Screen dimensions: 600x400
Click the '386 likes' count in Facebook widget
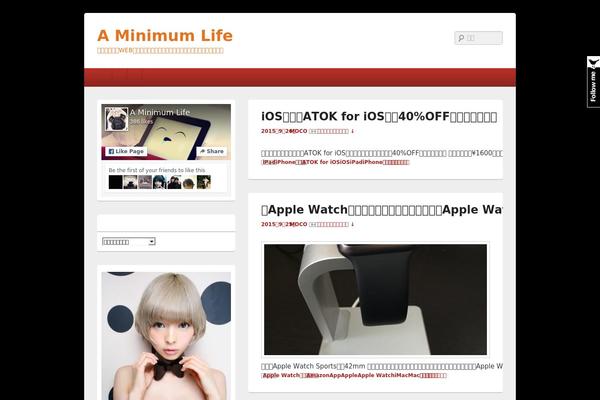(141, 121)
